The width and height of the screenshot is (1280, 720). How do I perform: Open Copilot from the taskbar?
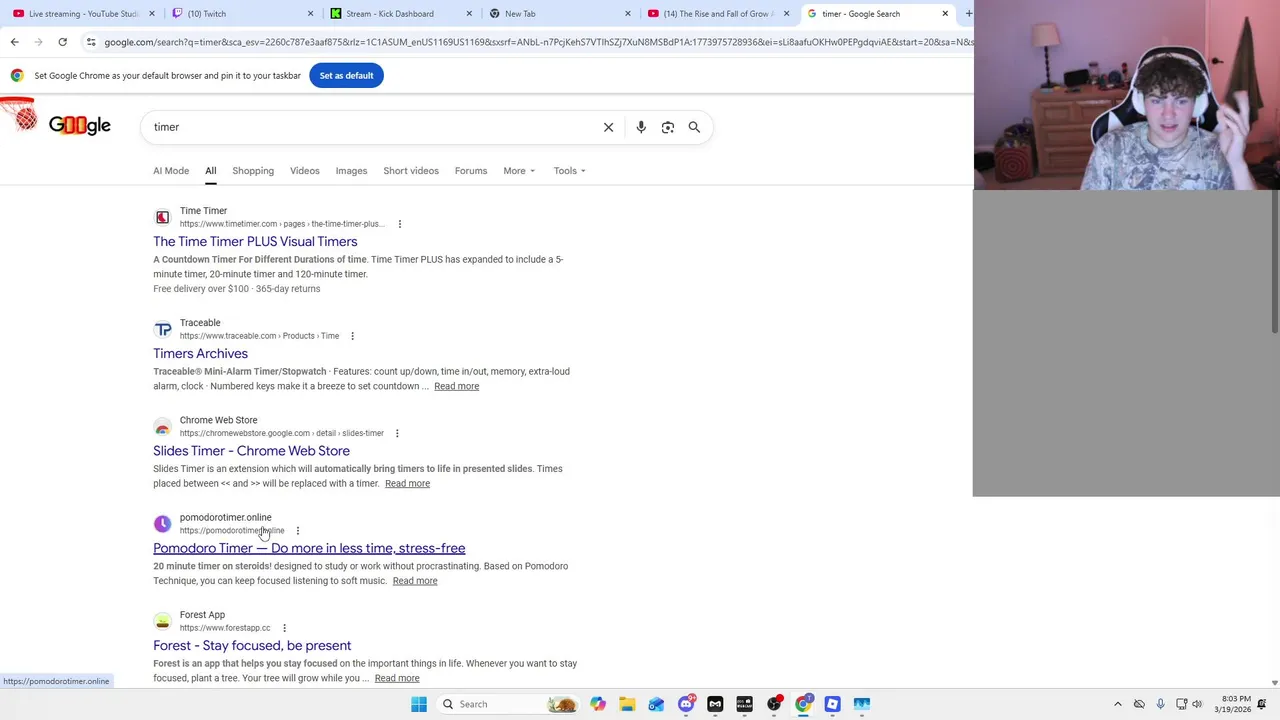coord(598,704)
